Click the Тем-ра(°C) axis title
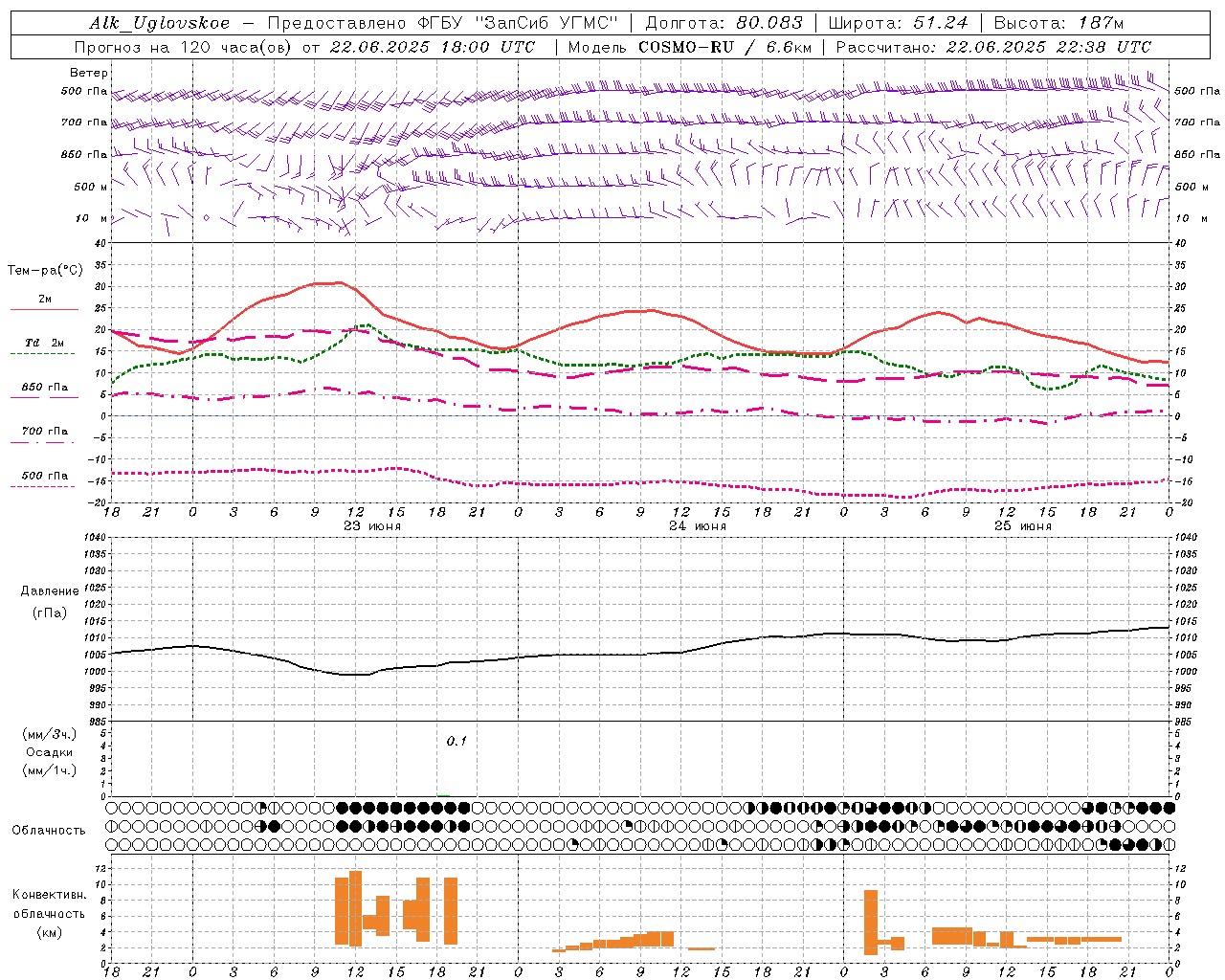This screenshot has width=1225, height=980. click(x=45, y=271)
